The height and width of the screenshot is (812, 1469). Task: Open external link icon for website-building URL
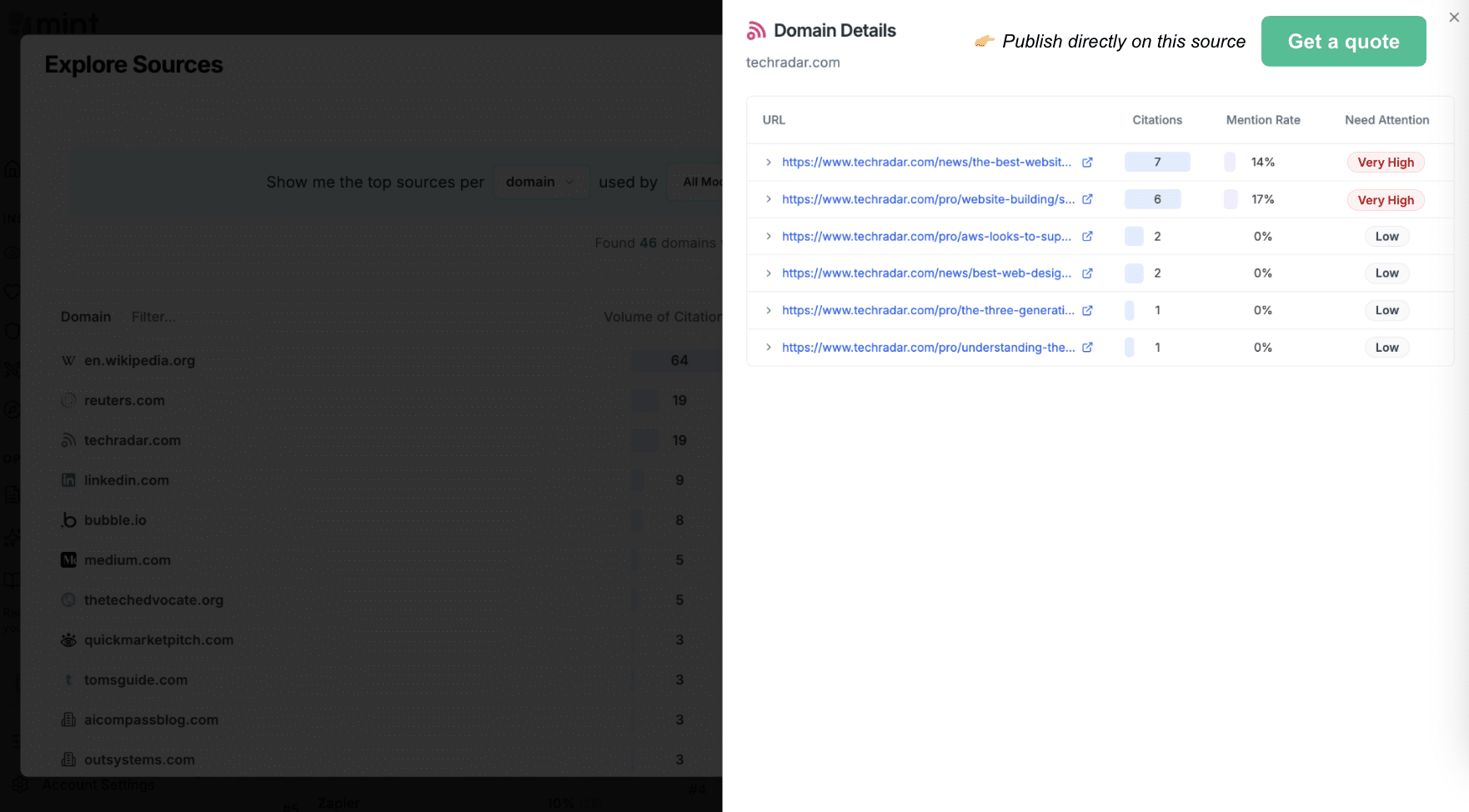pos(1087,199)
